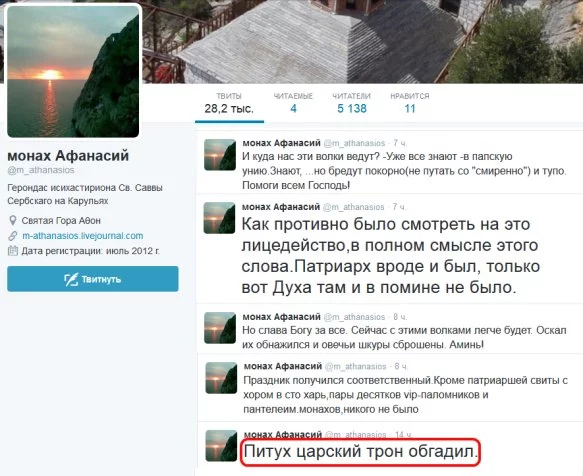Click @m_athanasios handle under the profile name
Screen dimensions: 583x476
[x=41, y=170]
